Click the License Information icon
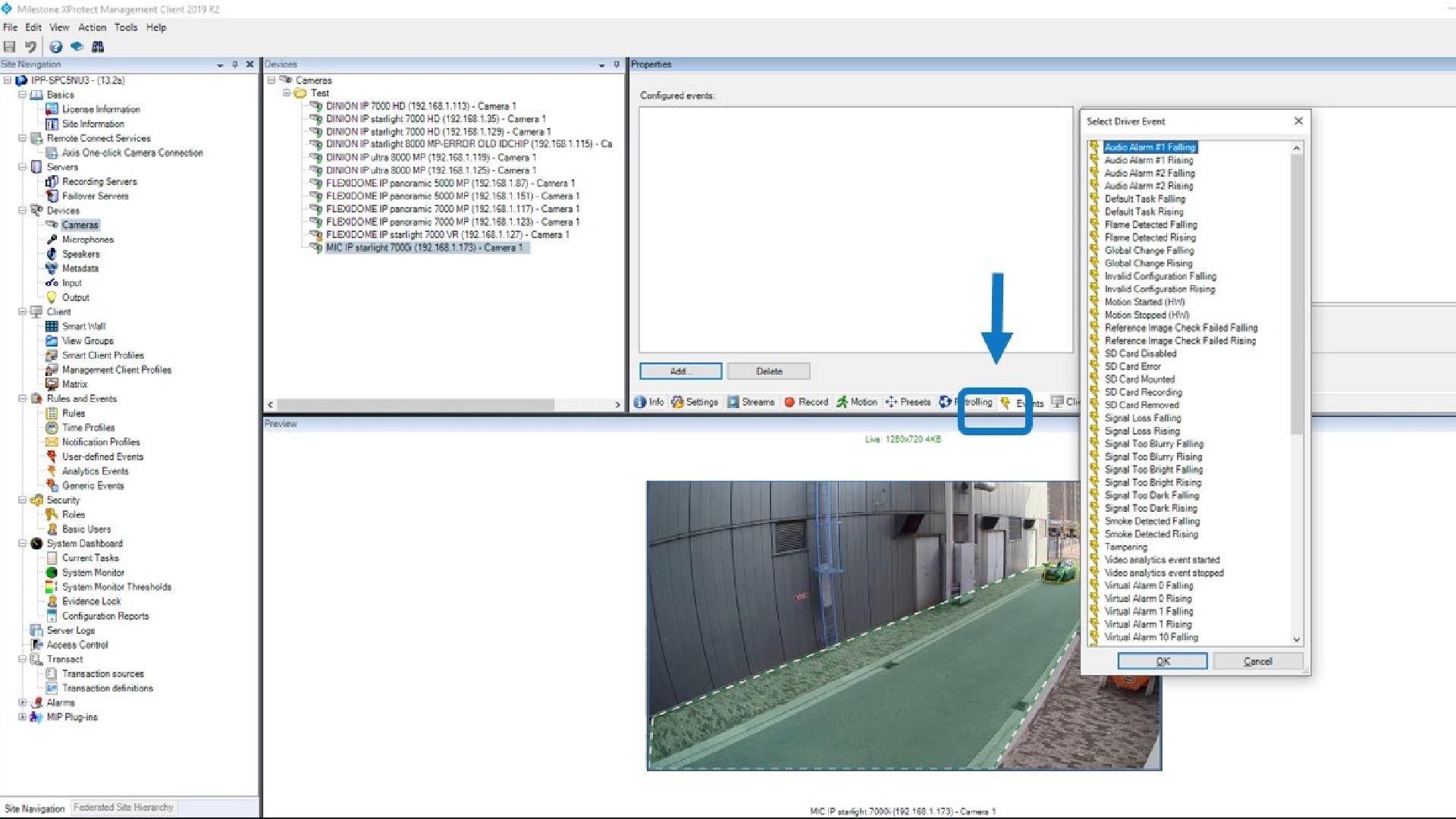The width and height of the screenshot is (1456, 819). pos(52,109)
